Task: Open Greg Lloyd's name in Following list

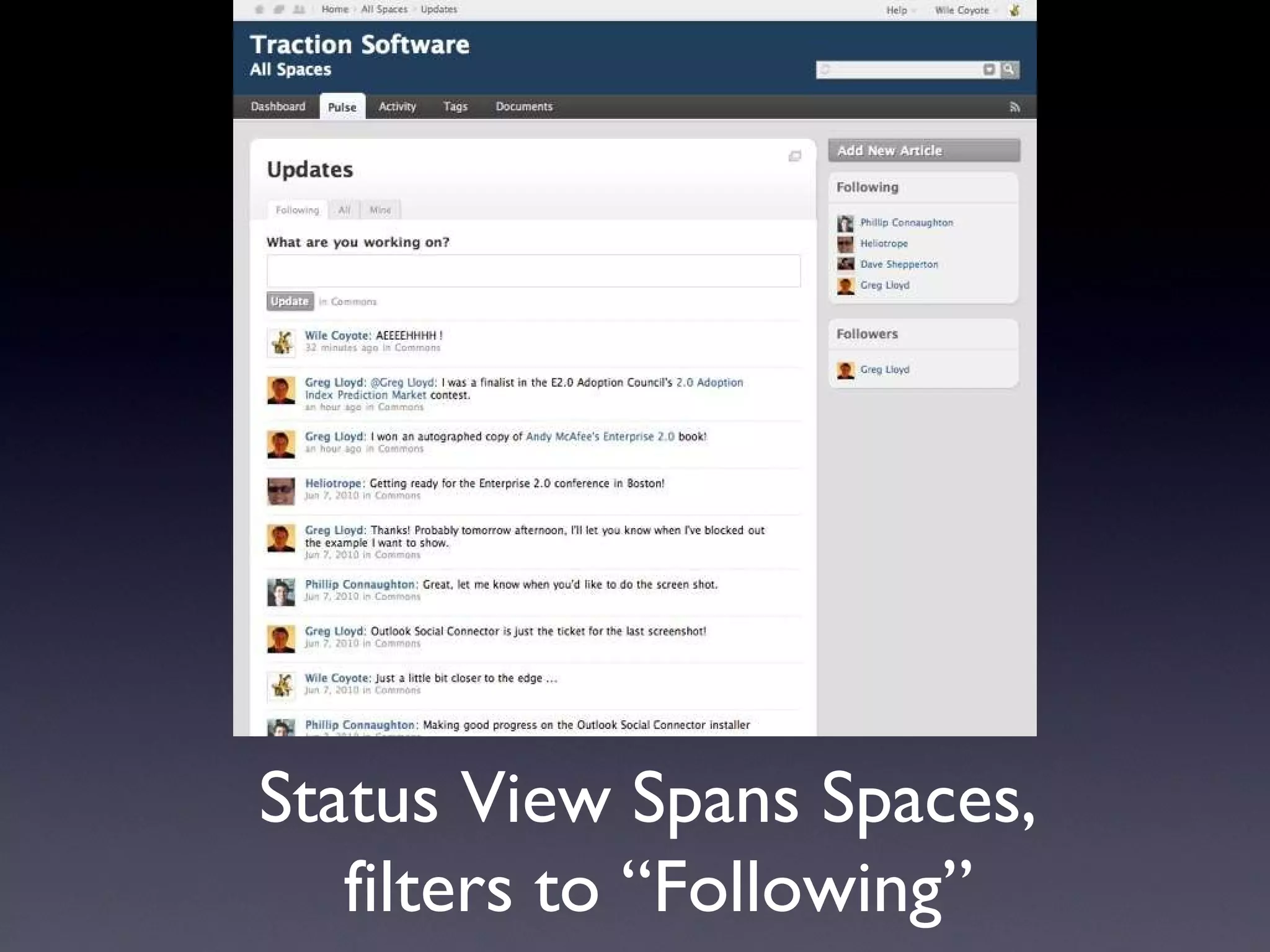Action: (x=885, y=285)
